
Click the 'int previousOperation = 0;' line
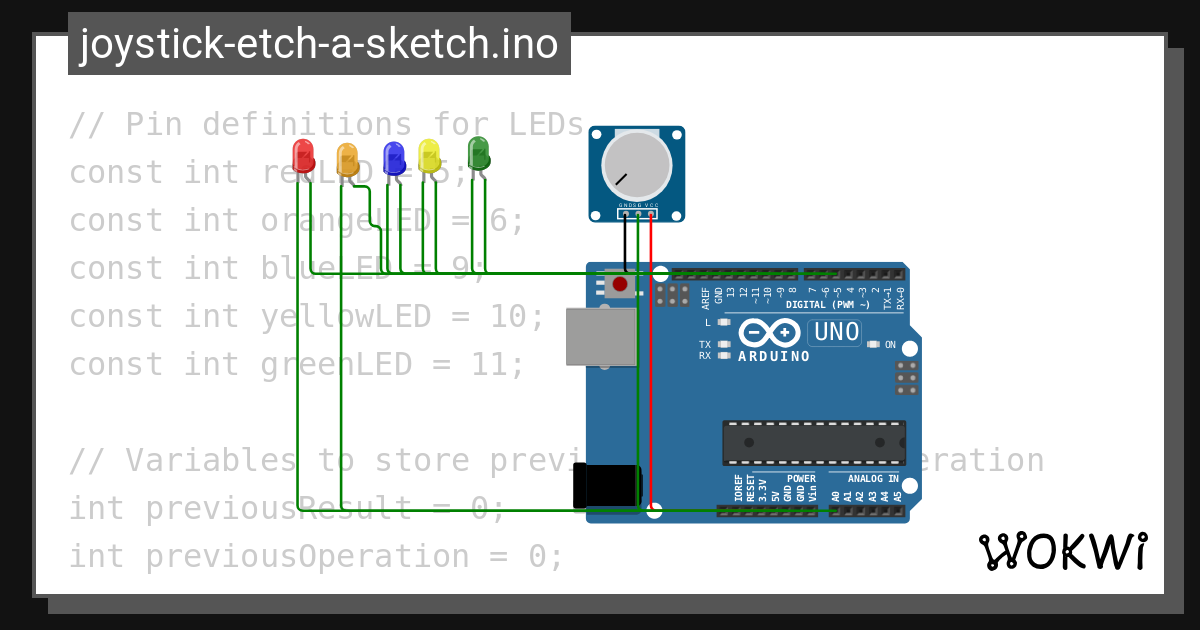pos(316,556)
